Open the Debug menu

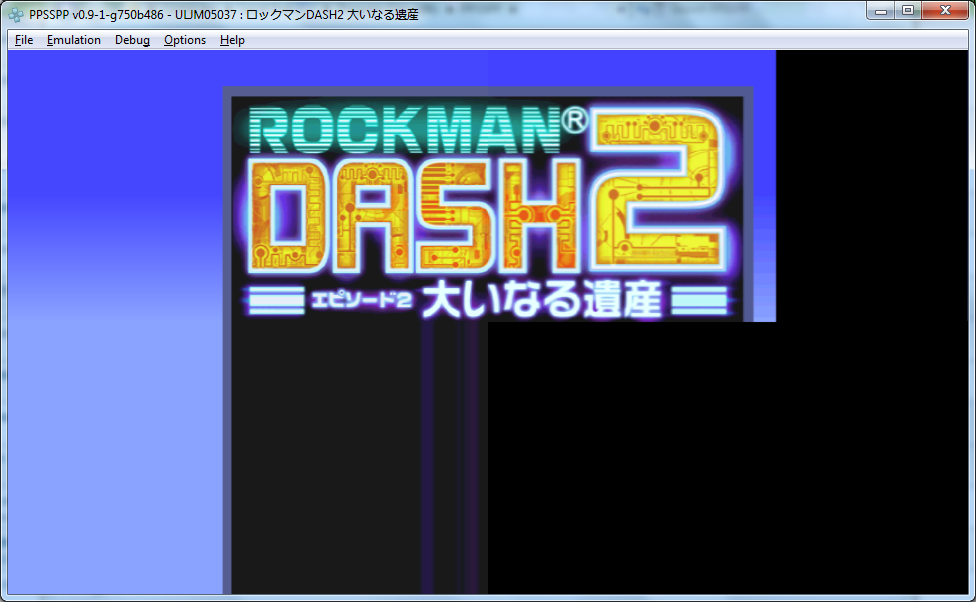132,40
